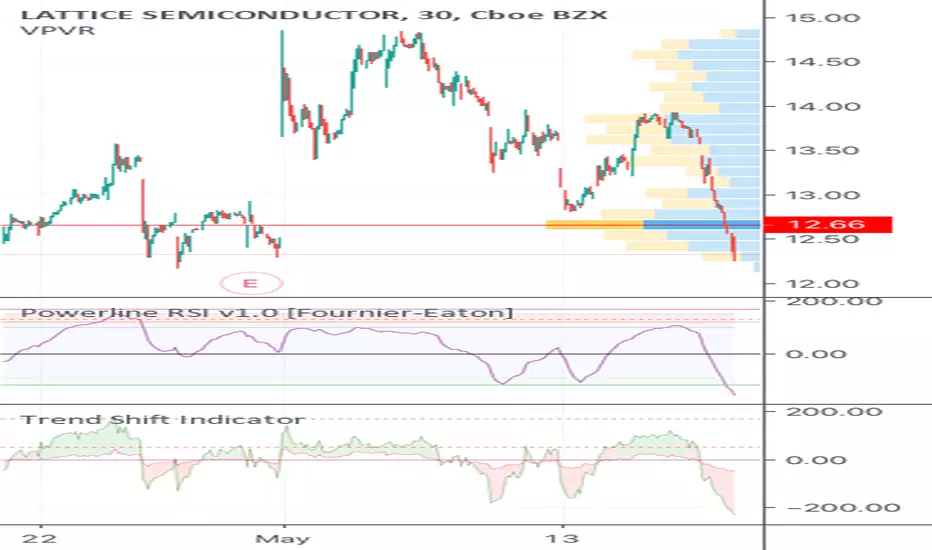The height and width of the screenshot is (550, 932).
Task: Click the '22' date label on time axis
Action: 39,539
